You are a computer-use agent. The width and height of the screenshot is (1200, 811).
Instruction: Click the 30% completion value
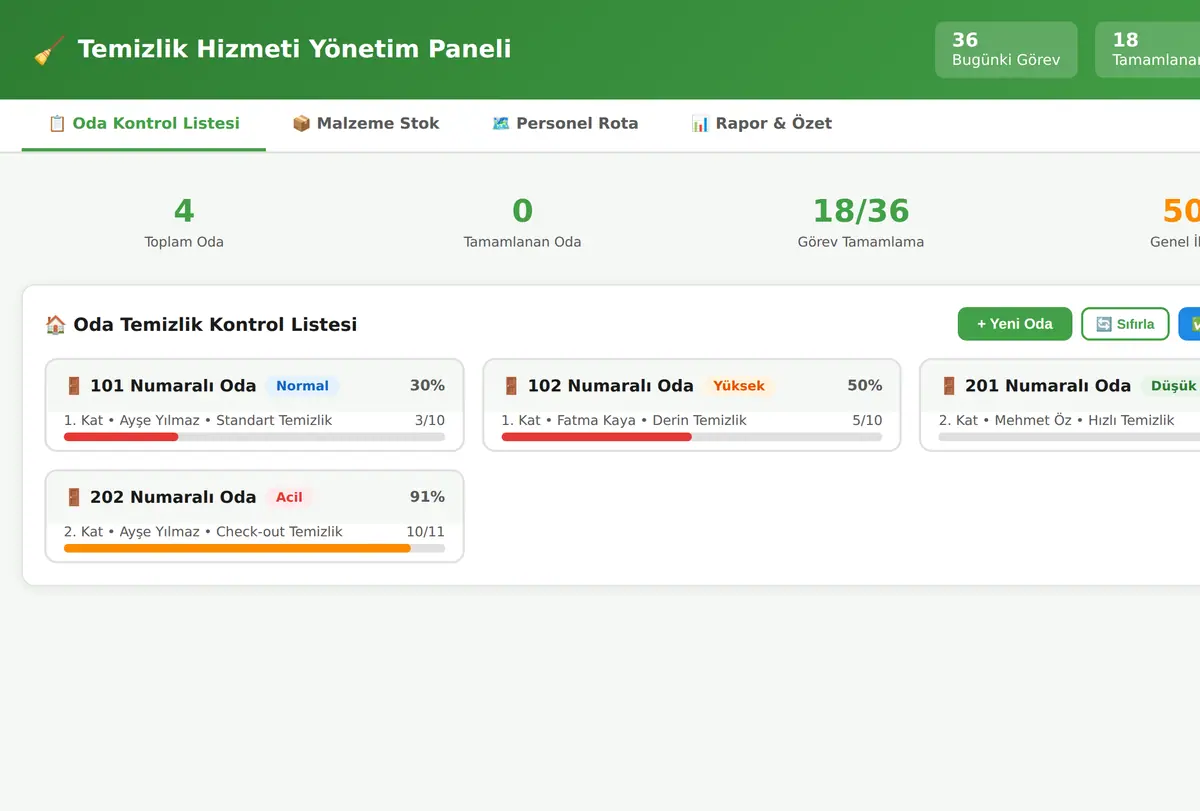pyautogui.click(x=427, y=386)
